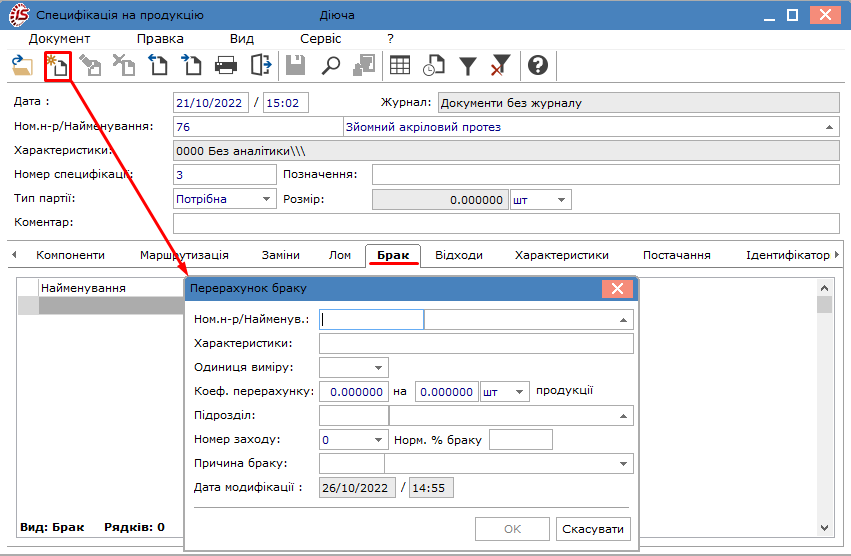Open the Причина браку dropdown
Image resolution: width=851 pixels, height=556 pixels.
(623, 464)
